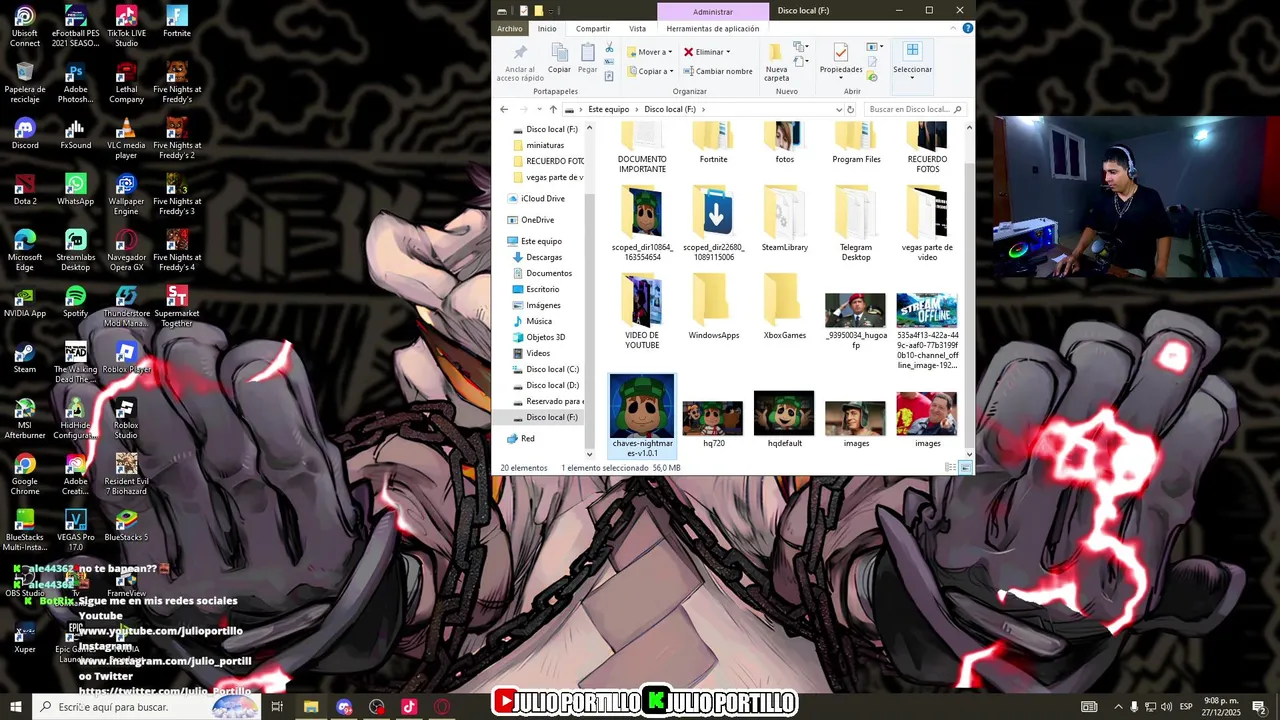Collapse the ribbon with the chevron
1280x720 pixels.
955,28
